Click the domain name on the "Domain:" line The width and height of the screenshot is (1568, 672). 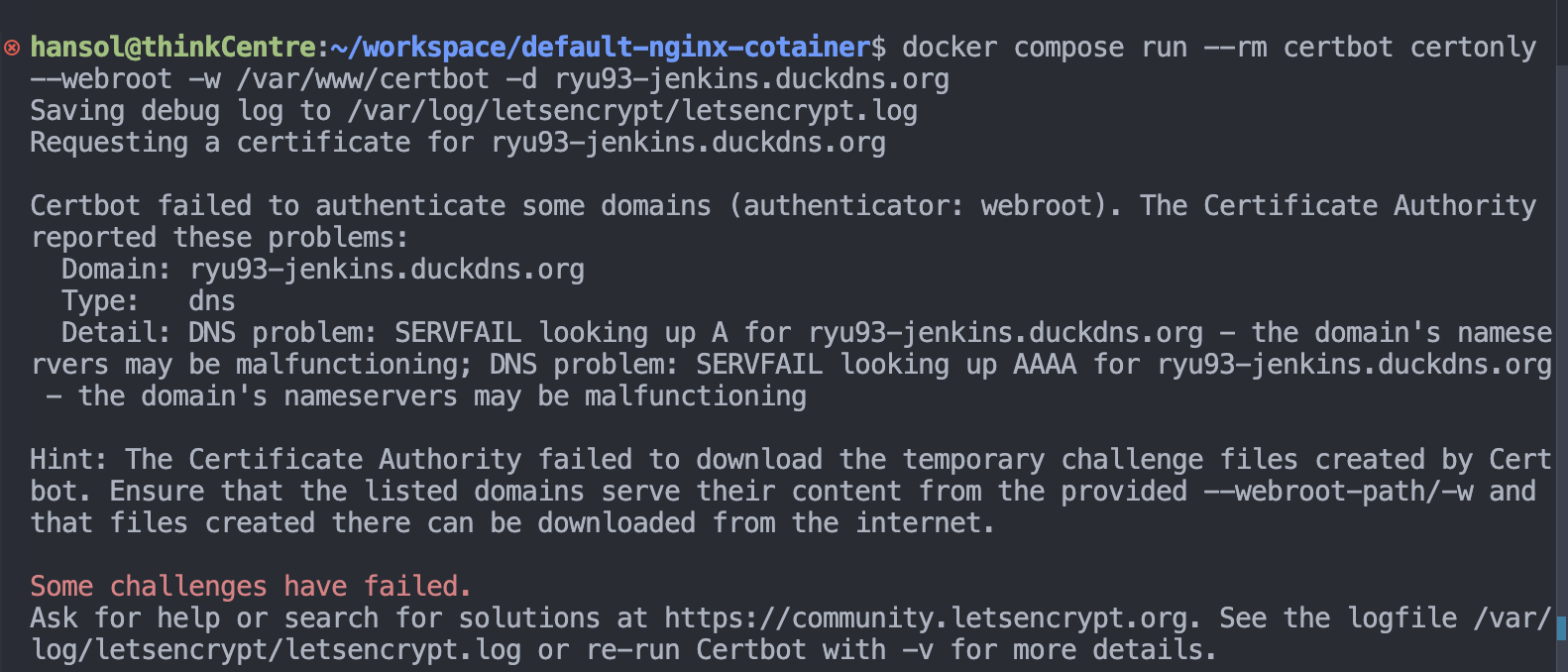tap(387, 270)
